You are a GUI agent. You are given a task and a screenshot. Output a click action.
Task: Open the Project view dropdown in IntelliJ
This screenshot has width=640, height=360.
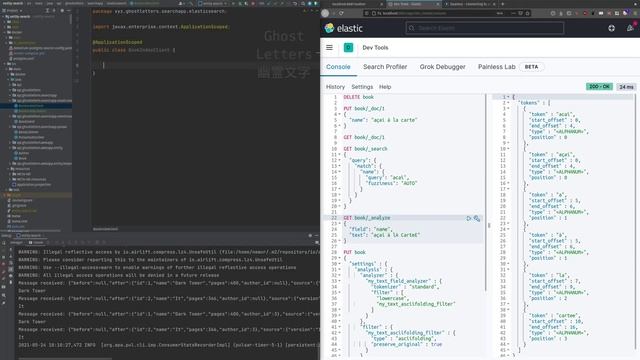click(x=13, y=10)
